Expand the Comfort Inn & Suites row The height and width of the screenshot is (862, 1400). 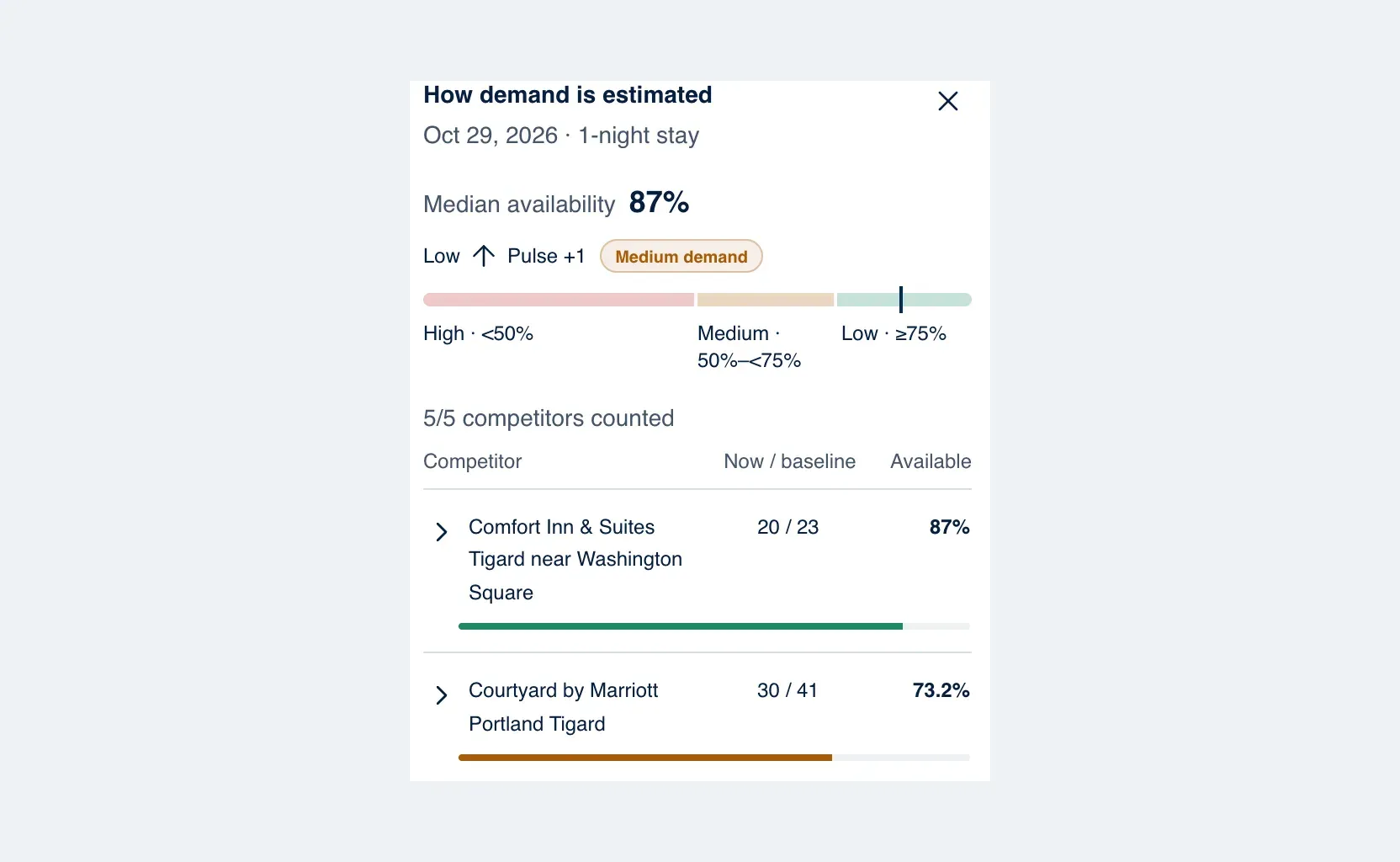pyautogui.click(x=441, y=531)
